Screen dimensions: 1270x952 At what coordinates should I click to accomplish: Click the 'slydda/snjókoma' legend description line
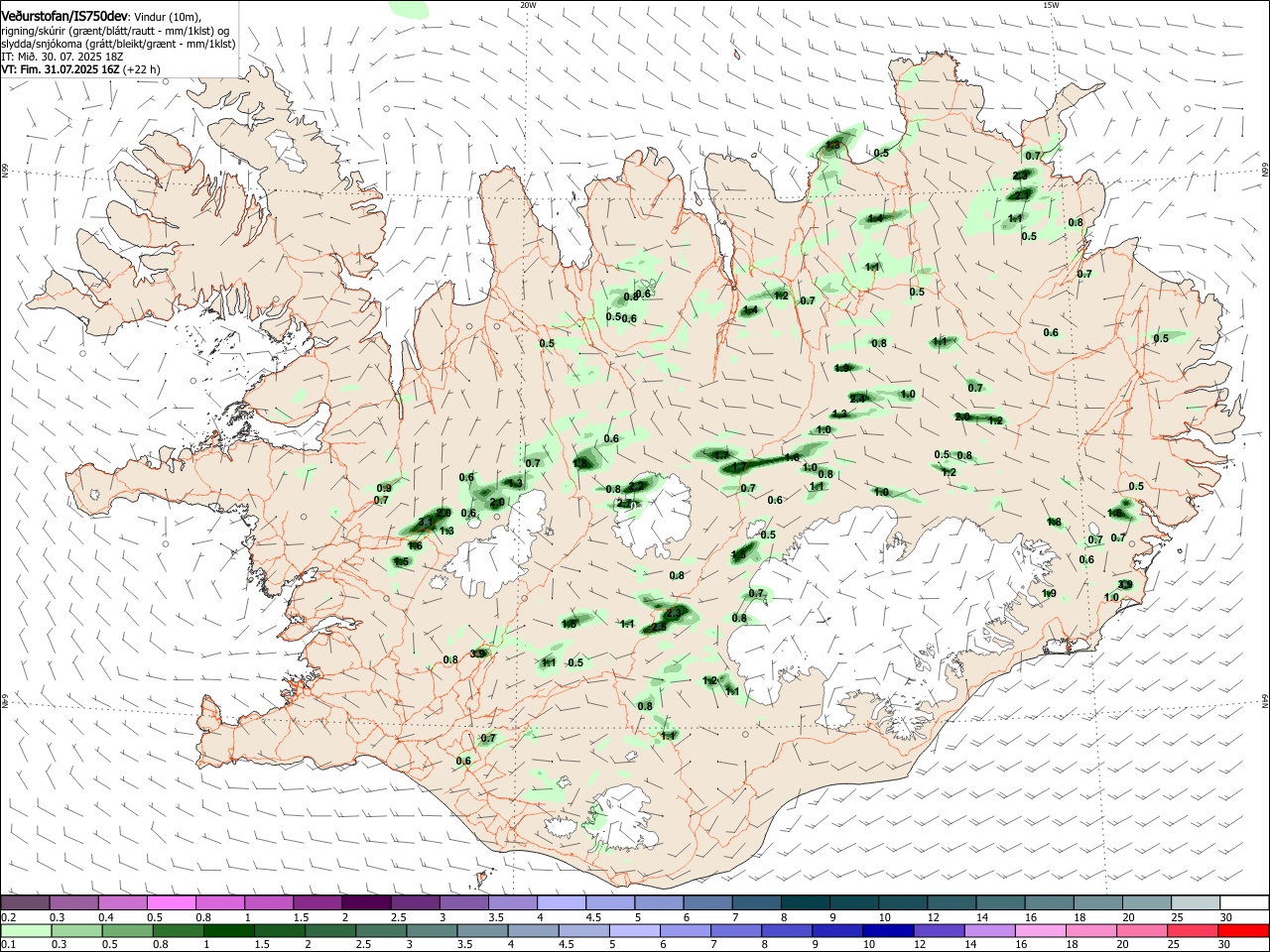coord(118,44)
